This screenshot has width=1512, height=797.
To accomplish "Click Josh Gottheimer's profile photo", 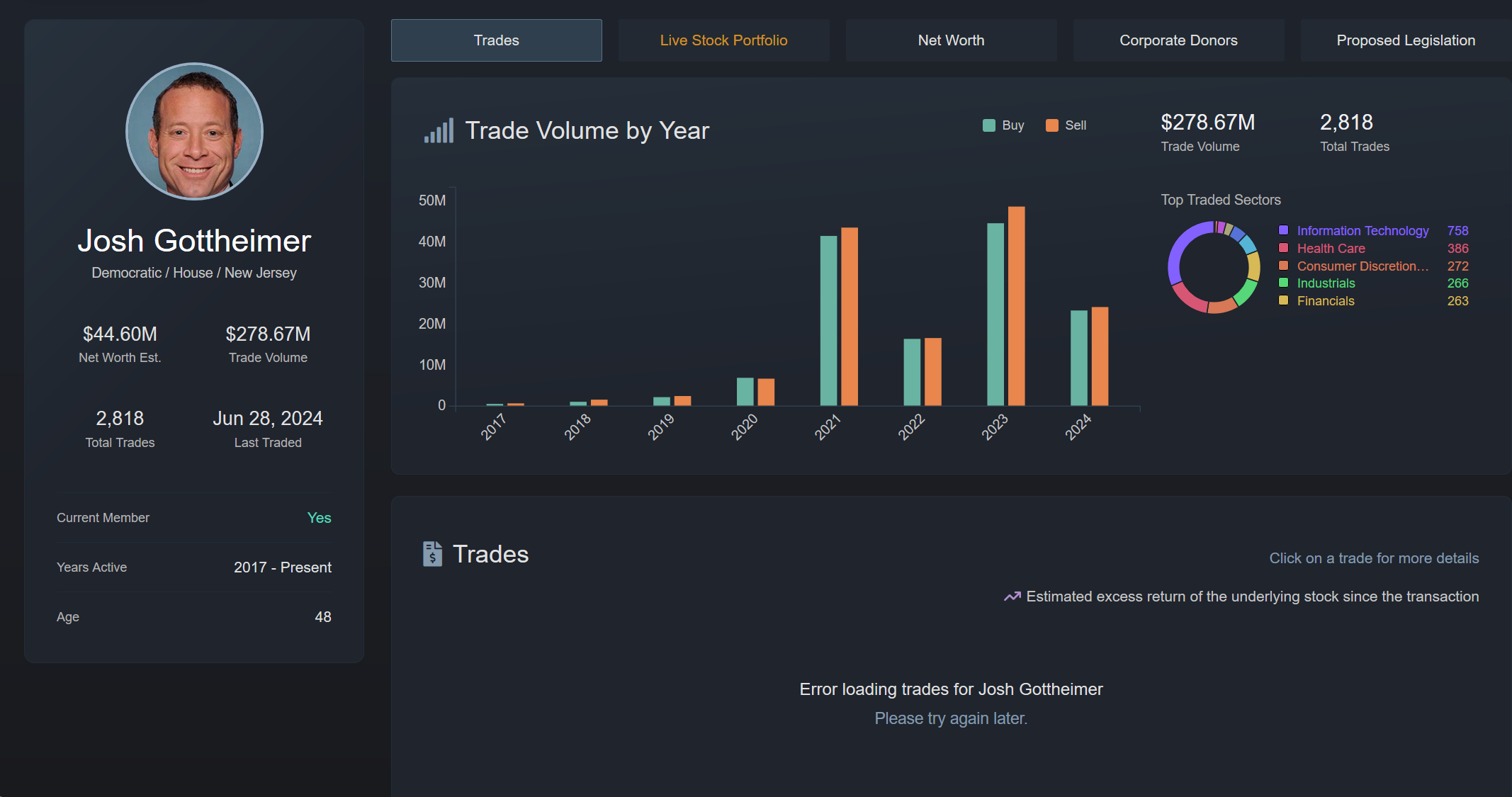I will tap(194, 131).
